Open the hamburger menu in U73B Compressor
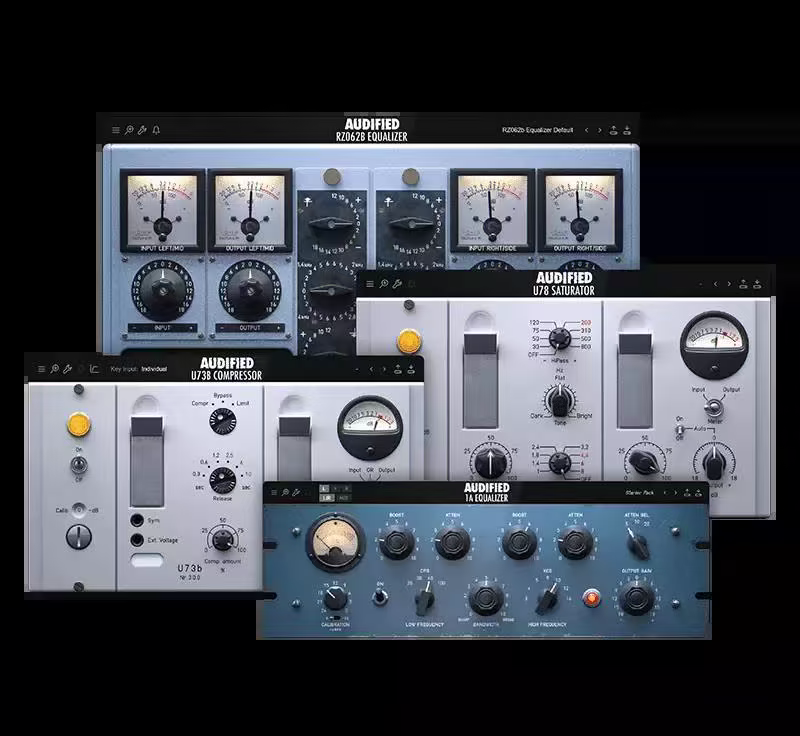 click(x=41, y=369)
